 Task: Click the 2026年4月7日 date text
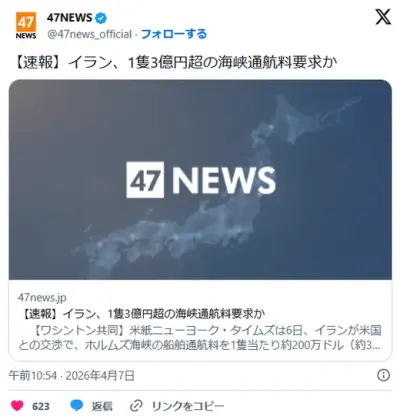[x=100, y=376]
